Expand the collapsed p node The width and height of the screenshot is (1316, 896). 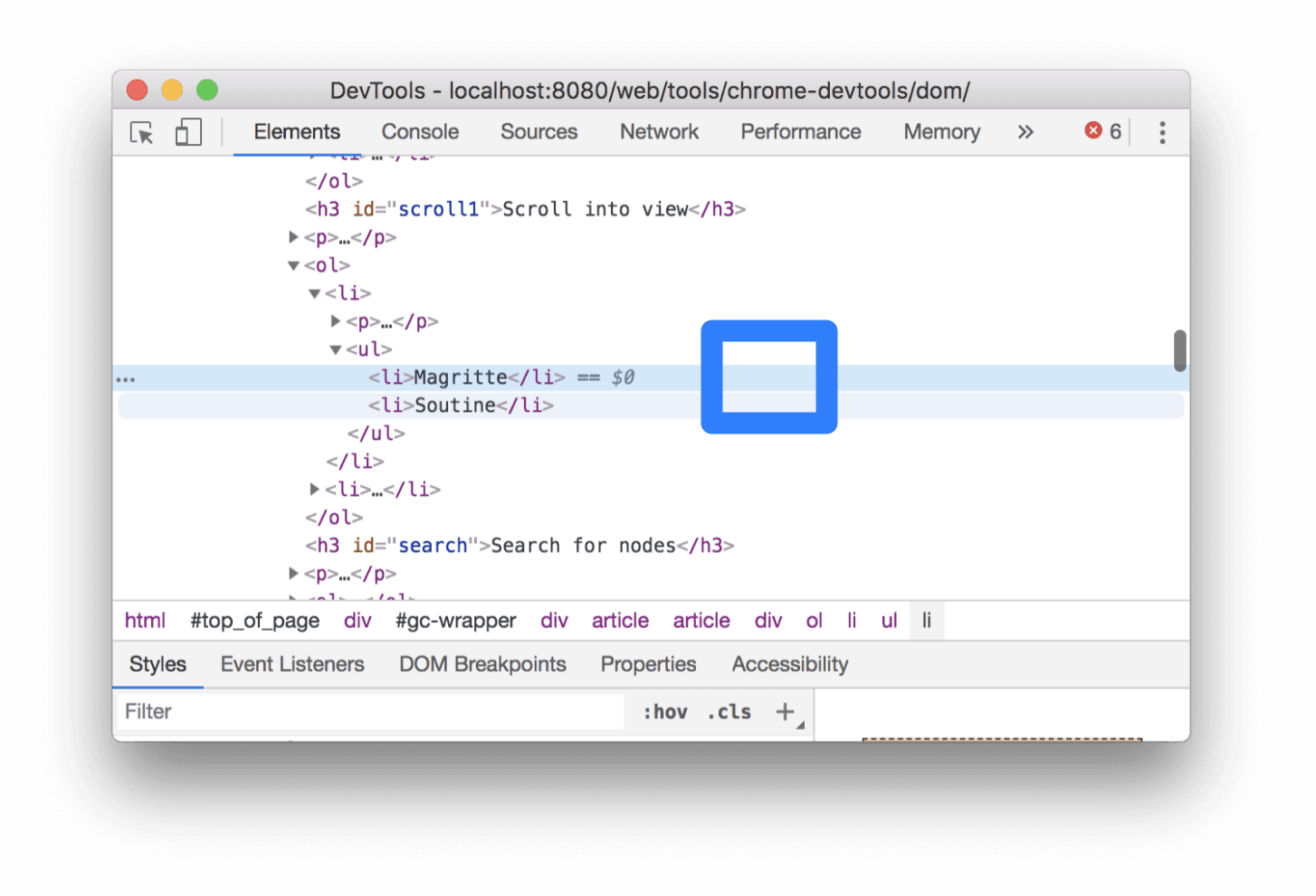pos(293,237)
